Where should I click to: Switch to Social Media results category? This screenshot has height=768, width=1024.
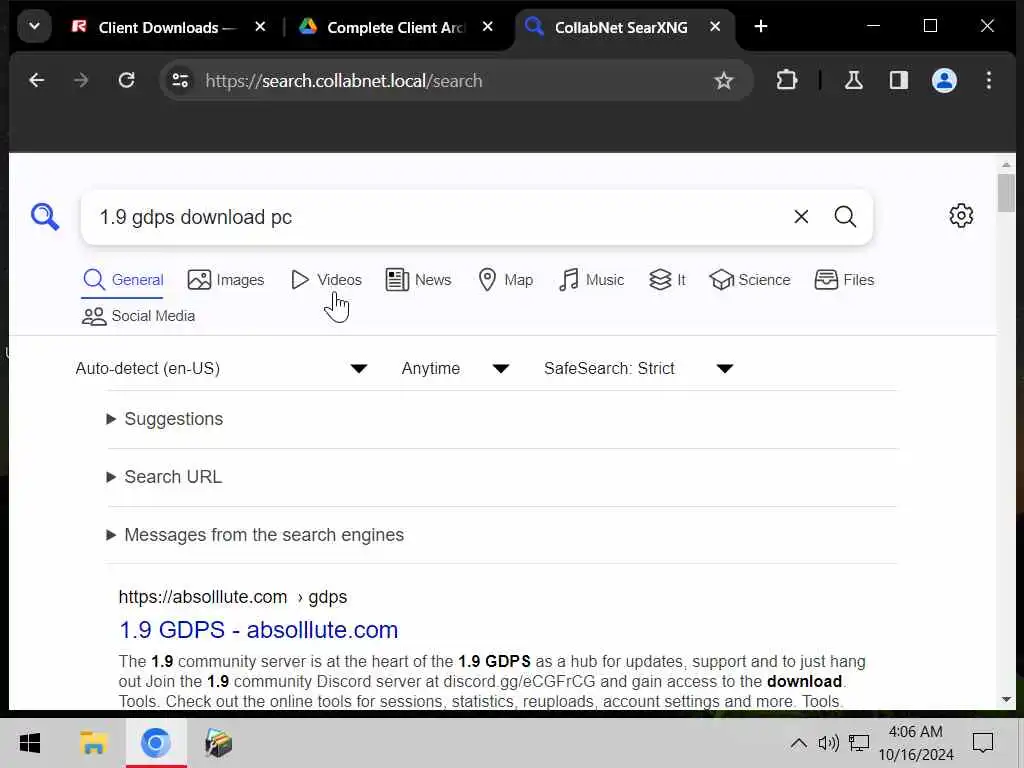[x=138, y=316]
